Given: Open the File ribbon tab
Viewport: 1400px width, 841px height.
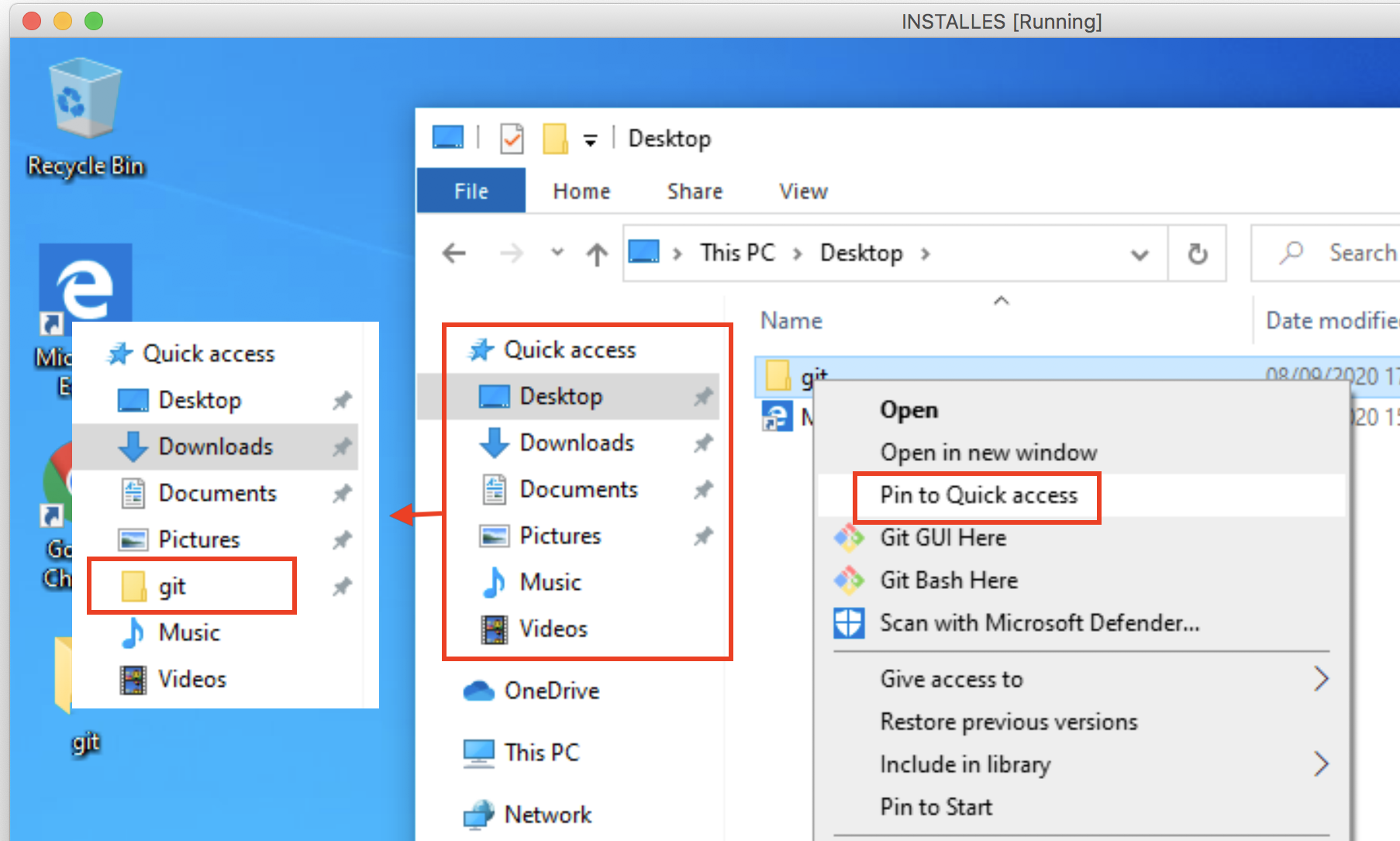Looking at the screenshot, I should pos(471,191).
